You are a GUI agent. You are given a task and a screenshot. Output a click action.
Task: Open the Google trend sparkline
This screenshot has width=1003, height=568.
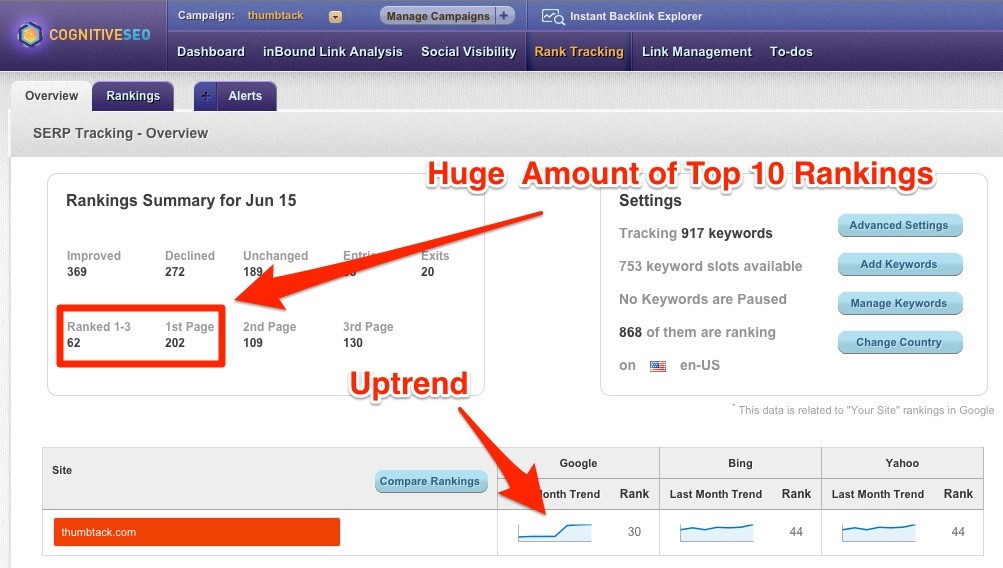[555, 532]
